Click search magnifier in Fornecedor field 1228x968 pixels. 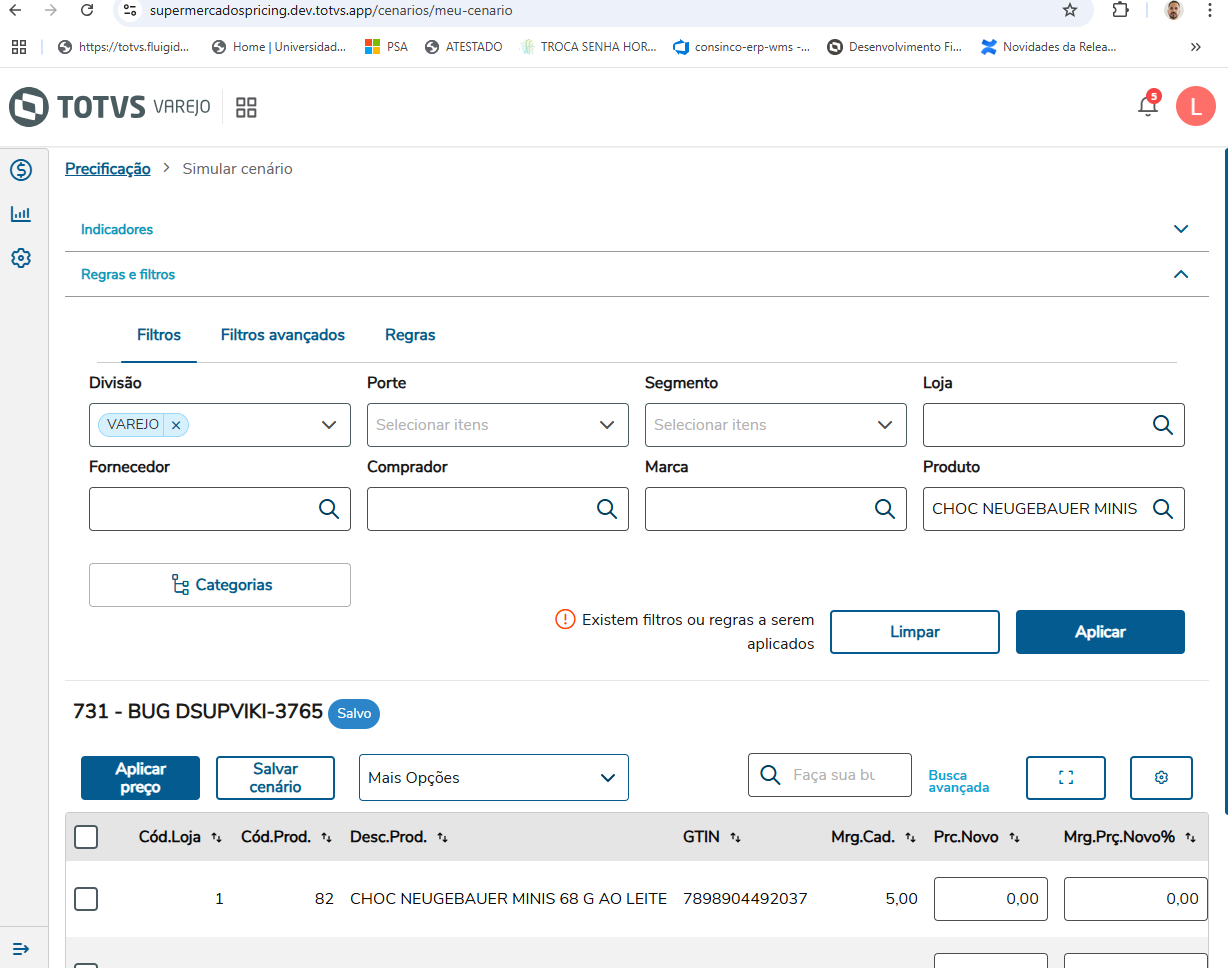pos(328,509)
